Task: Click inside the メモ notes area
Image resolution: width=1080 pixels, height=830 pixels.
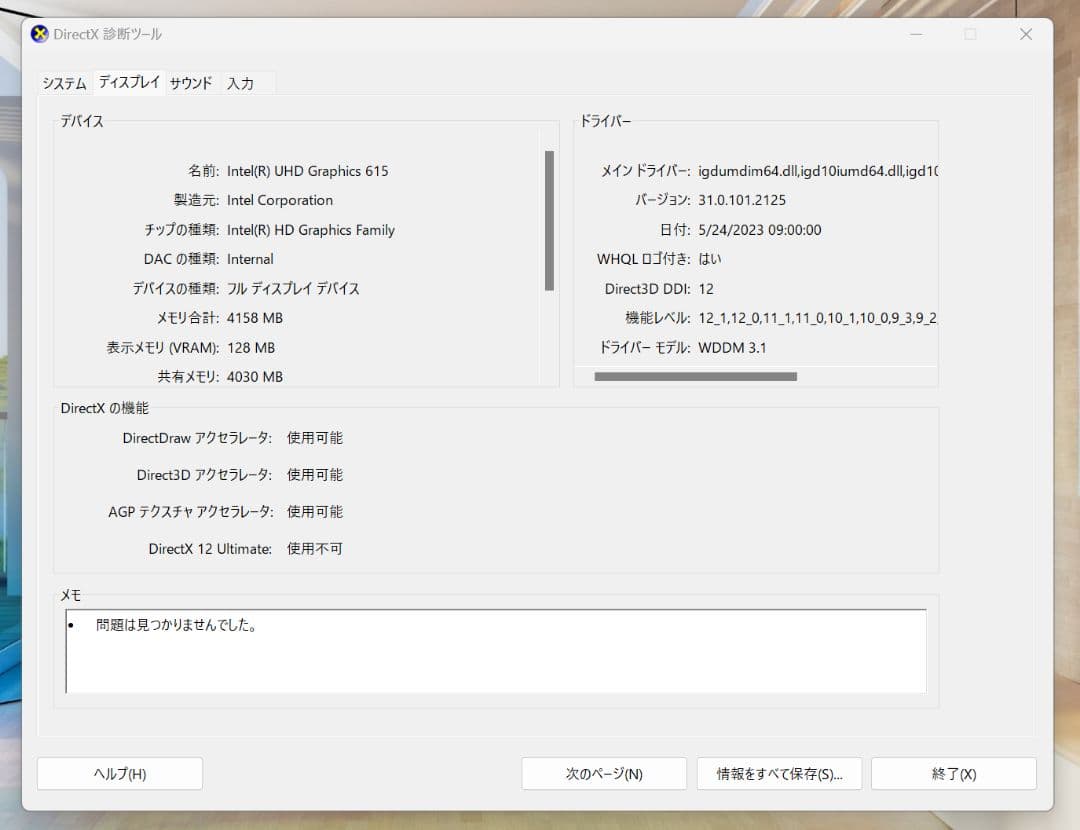Action: tap(496, 650)
